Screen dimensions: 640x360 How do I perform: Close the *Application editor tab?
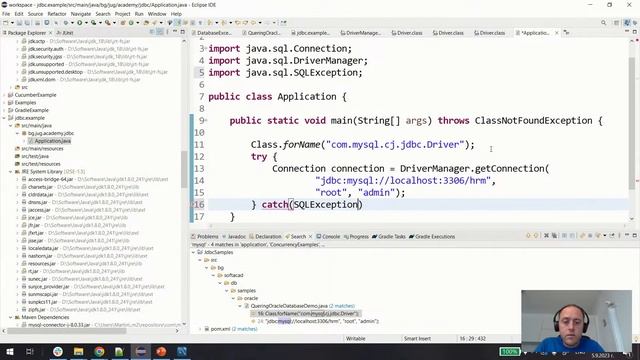click(556, 33)
